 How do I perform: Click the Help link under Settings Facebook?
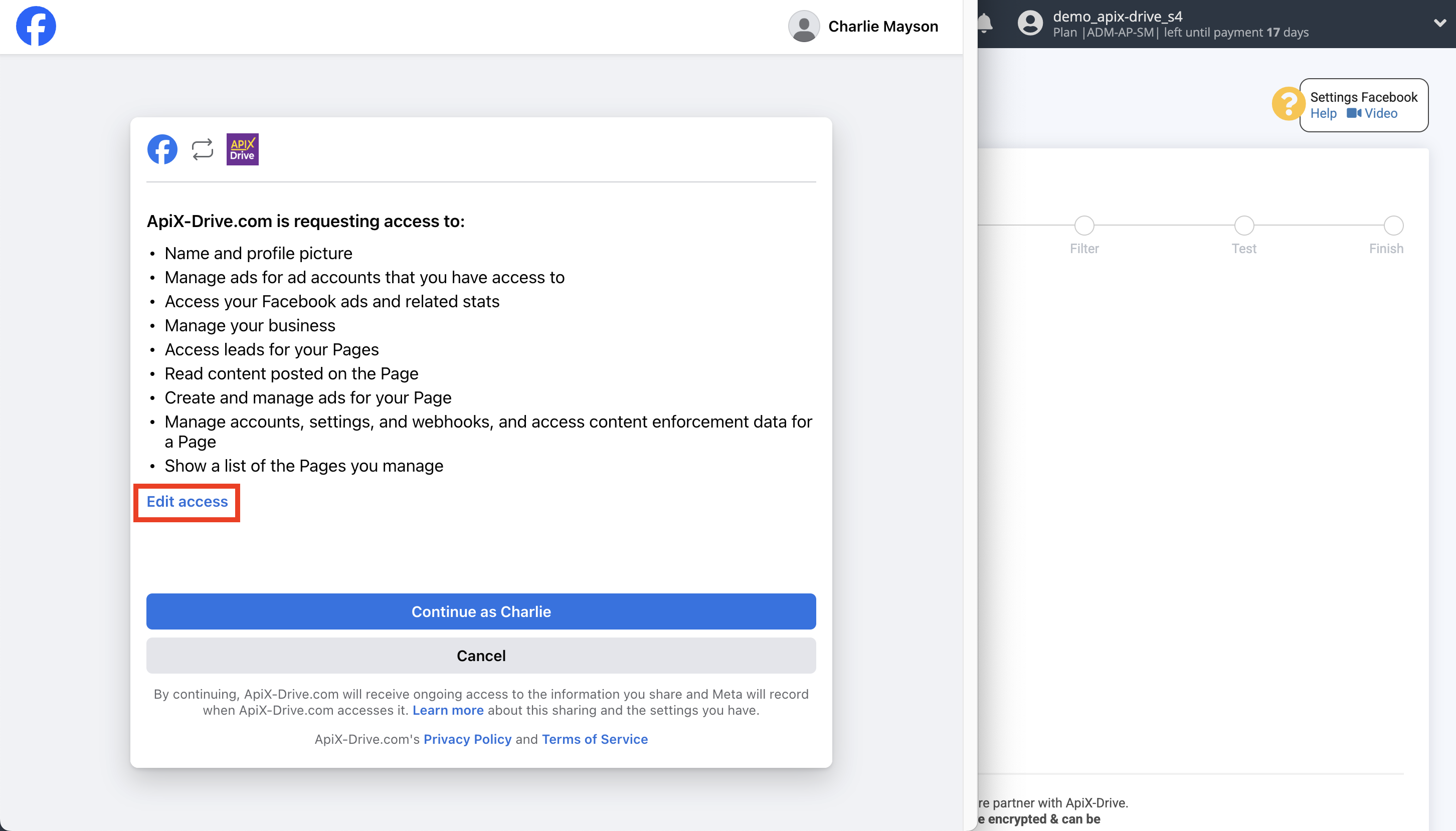pos(1323,113)
